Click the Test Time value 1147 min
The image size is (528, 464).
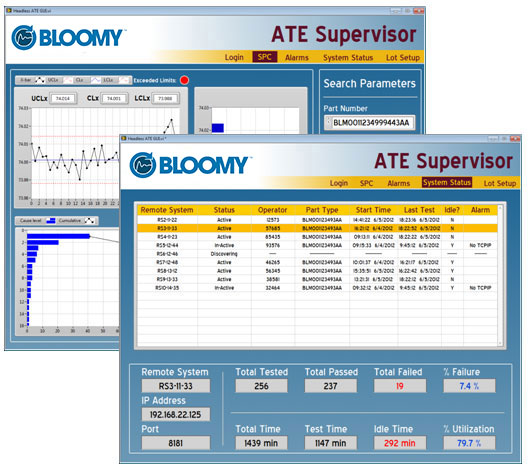(x=330, y=443)
